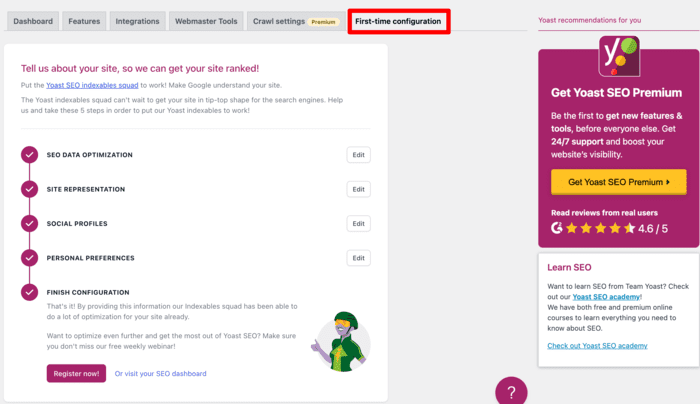Screen dimensions: 700x404
Task: Click the SITE REPRESENTATION step title
Action: [86, 189]
